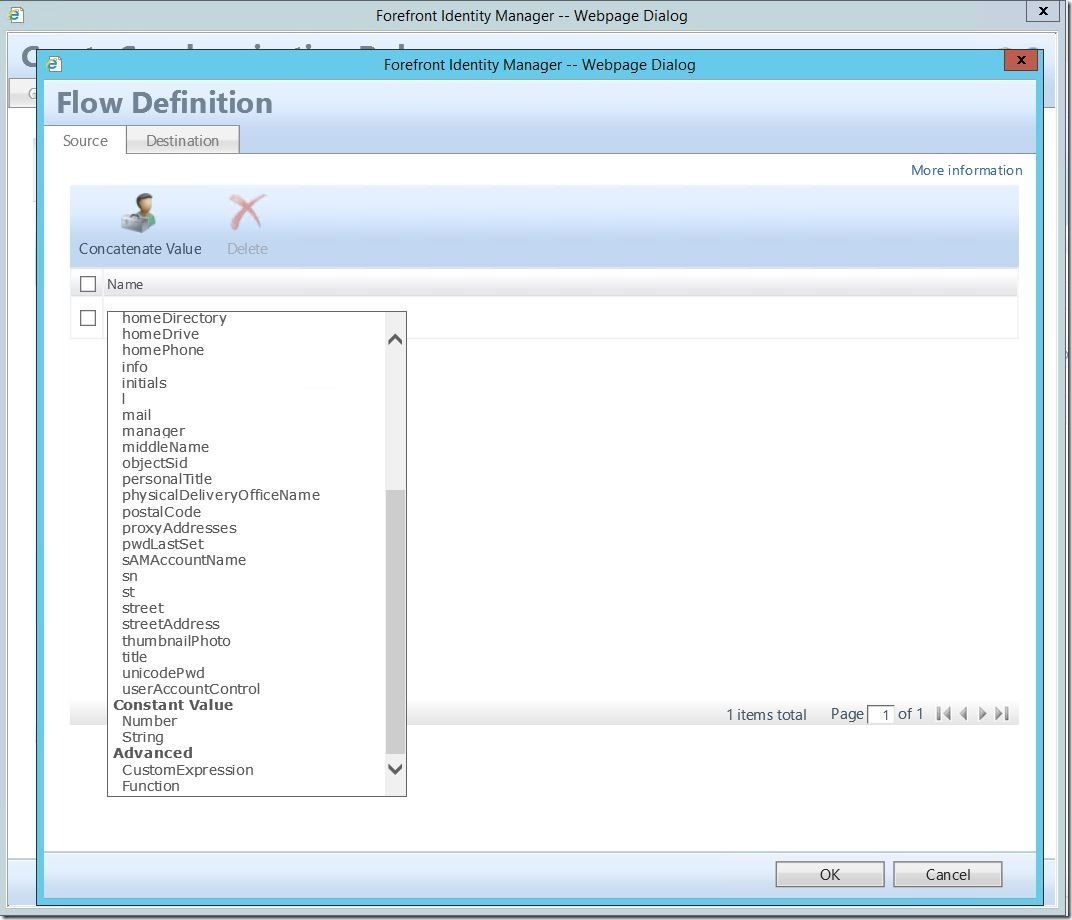The height and width of the screenshot is (920, 1072).
Task: Click the Delete icon in toolbar
Action: coord(247,213)
